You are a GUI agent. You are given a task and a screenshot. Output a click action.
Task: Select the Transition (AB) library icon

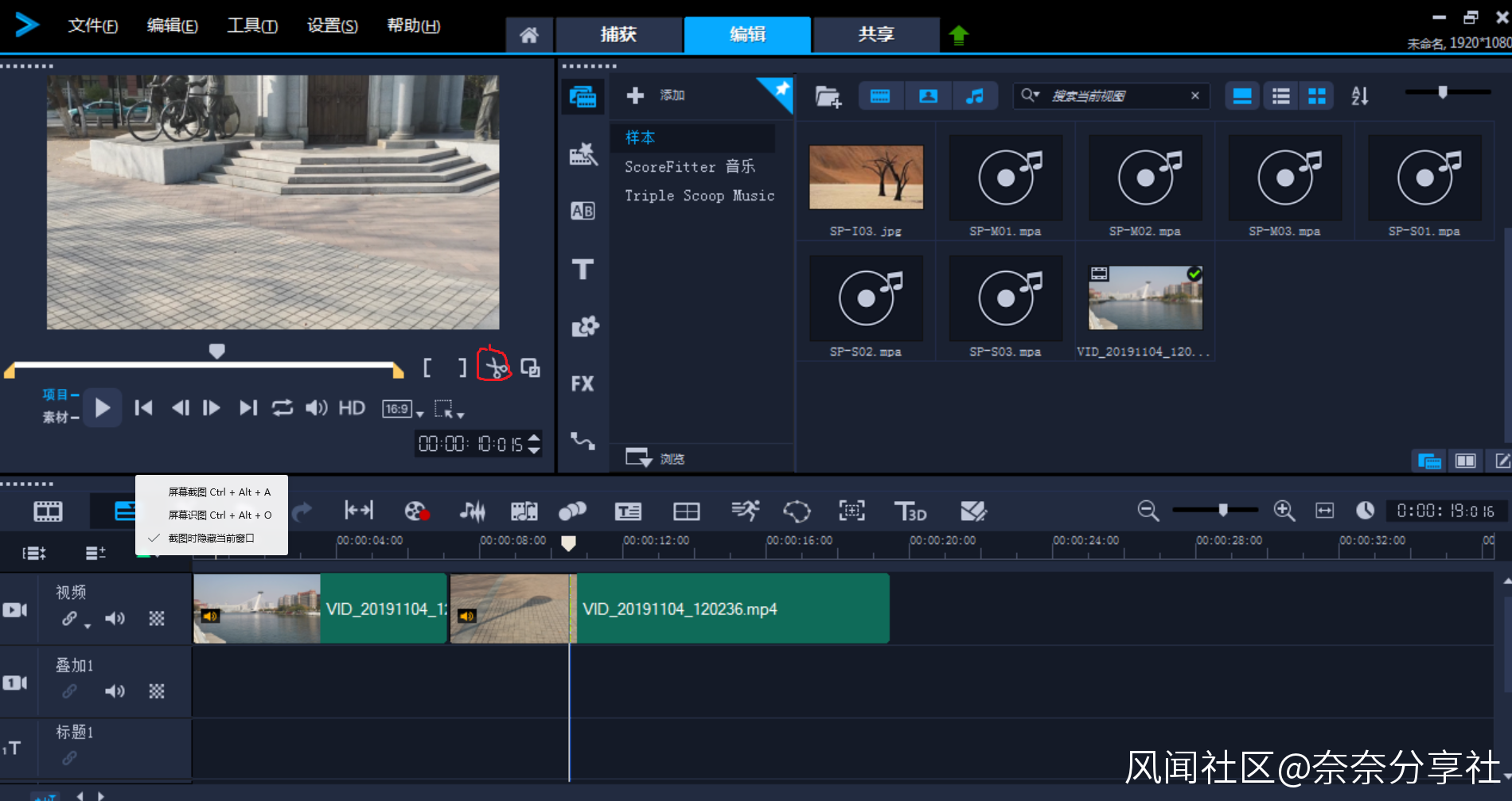click(x=583, y=211)
